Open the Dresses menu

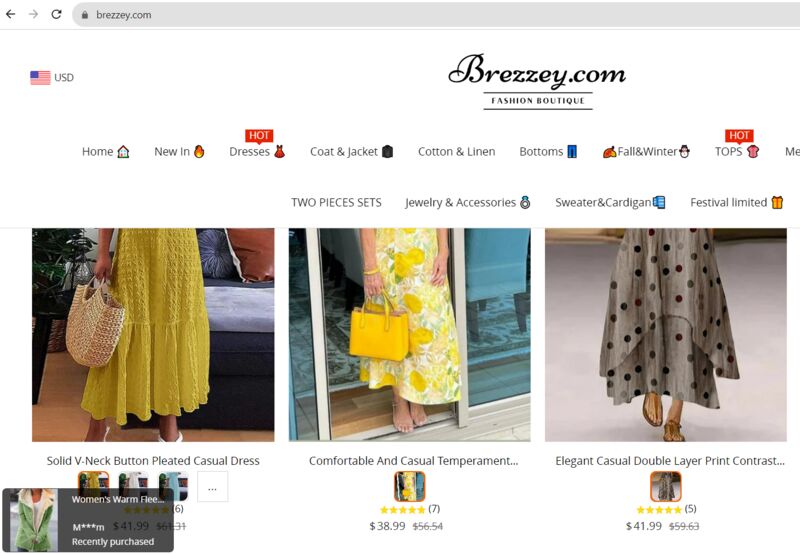(x=257, y=152)
